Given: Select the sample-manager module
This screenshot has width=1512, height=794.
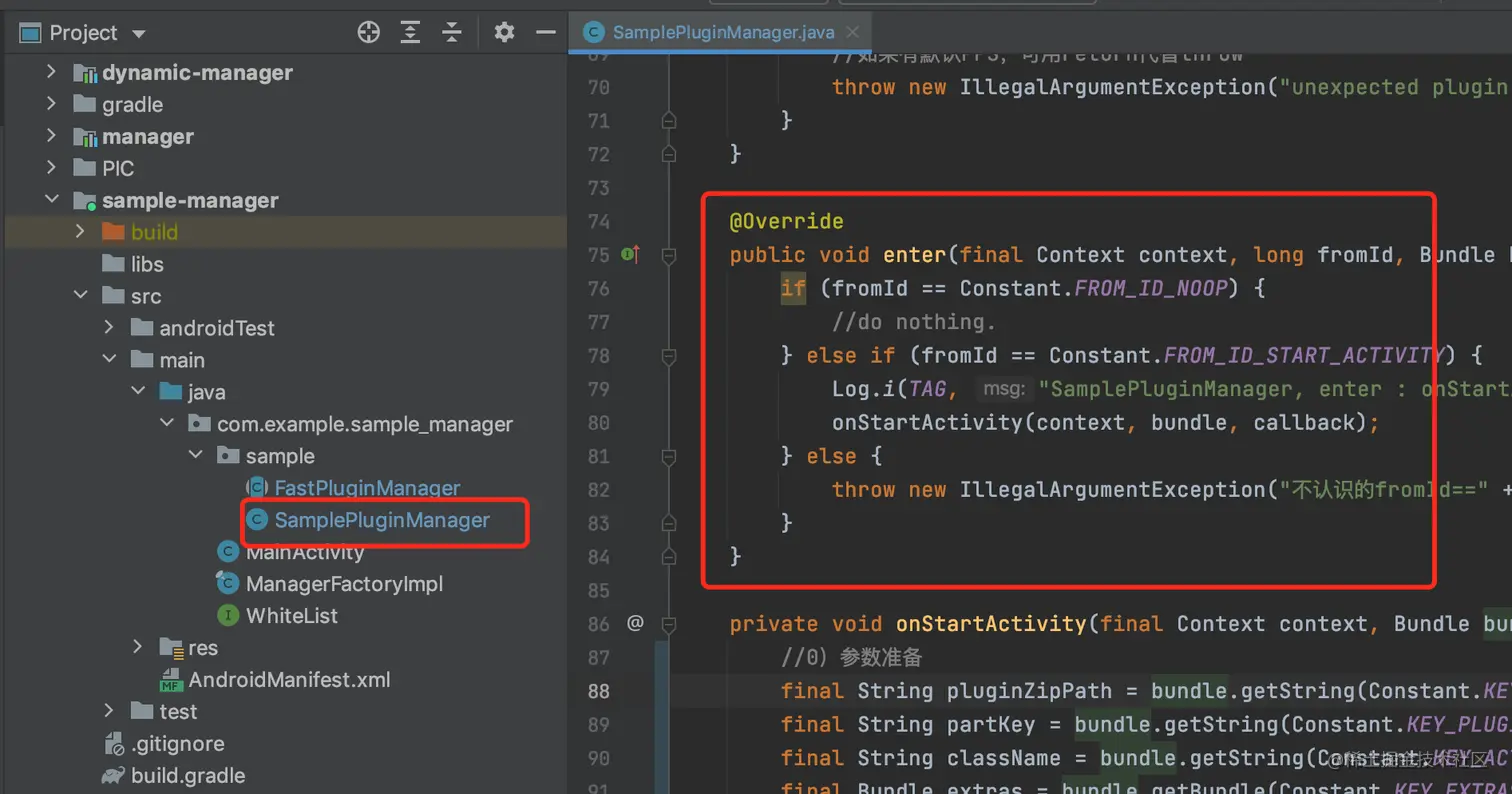Looking at the screenshot, I should 190,201.
